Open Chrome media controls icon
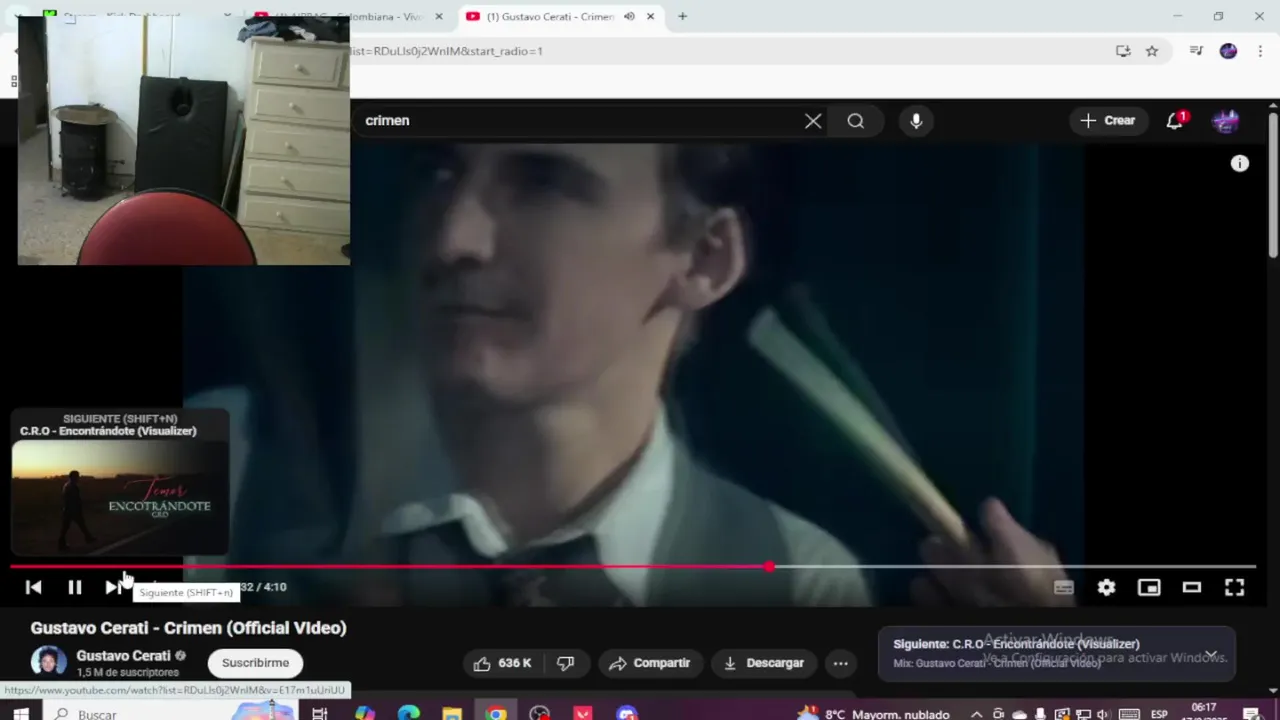The width and height of the screenshot is (1280, 720). tap(1196, 51)
